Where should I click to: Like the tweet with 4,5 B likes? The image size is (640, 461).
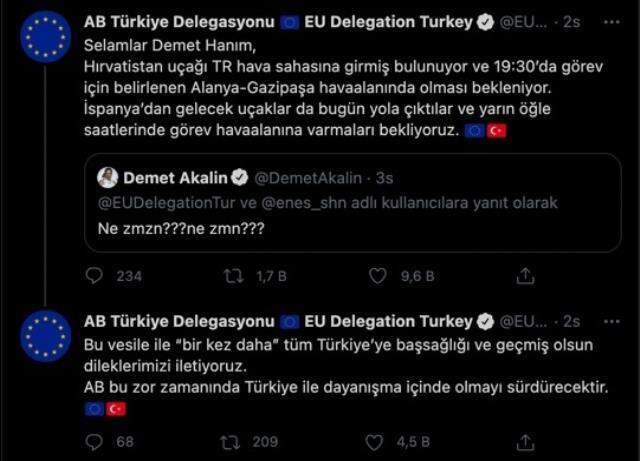click(x=377, y=440)
